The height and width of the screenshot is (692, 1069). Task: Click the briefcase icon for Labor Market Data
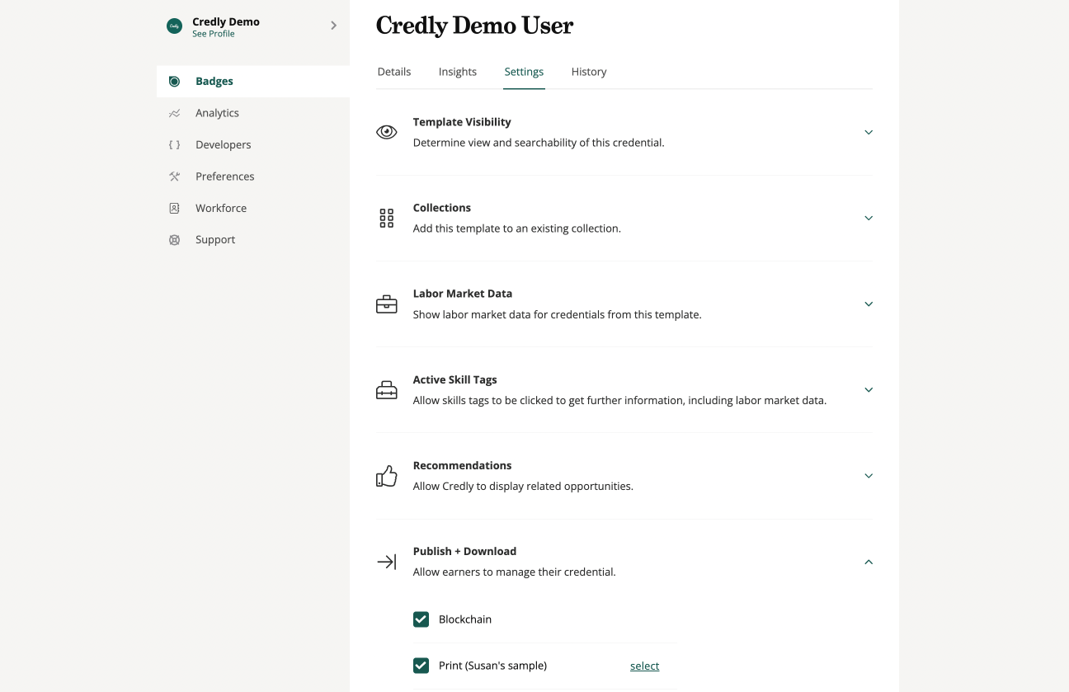386,303
